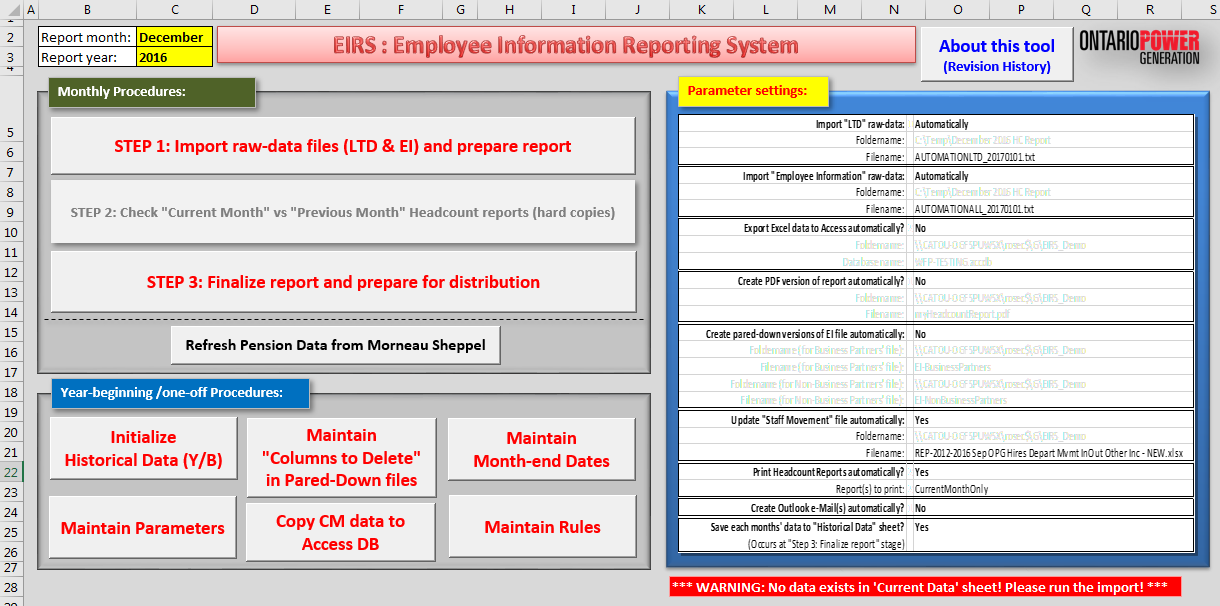Viewport: 1220px width, 606px height.
Task: Open Maintain Rules
Action: 542,527
